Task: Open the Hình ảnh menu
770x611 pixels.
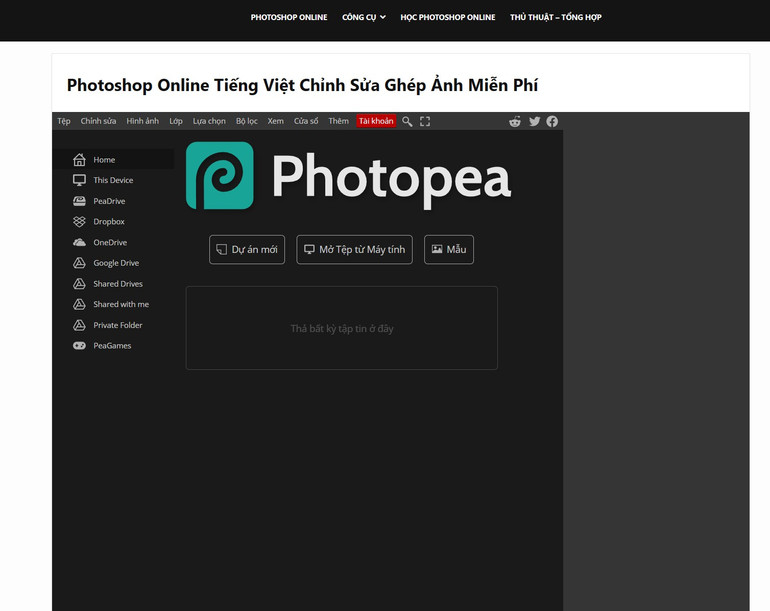Action: pyautogui.click(x=142, y=121)
